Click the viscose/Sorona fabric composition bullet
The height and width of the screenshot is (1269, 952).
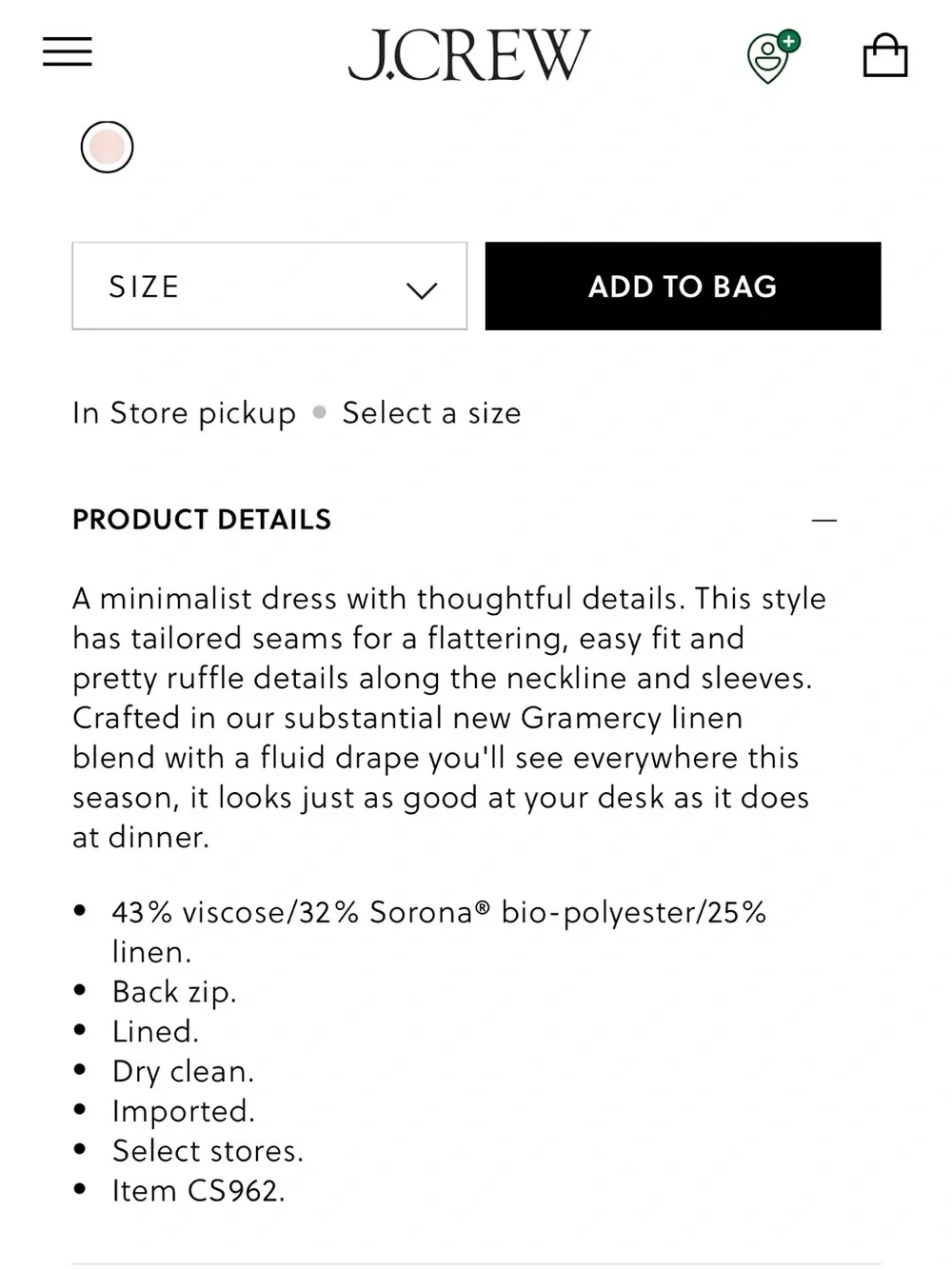(x=439, y=932)
